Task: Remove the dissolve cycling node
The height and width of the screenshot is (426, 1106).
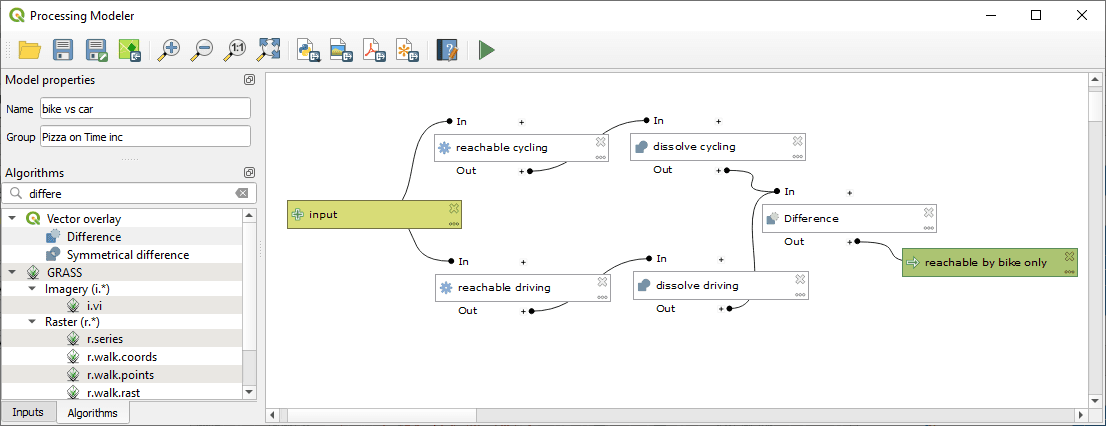Action: pyautogui.click(x=797, y=141)
